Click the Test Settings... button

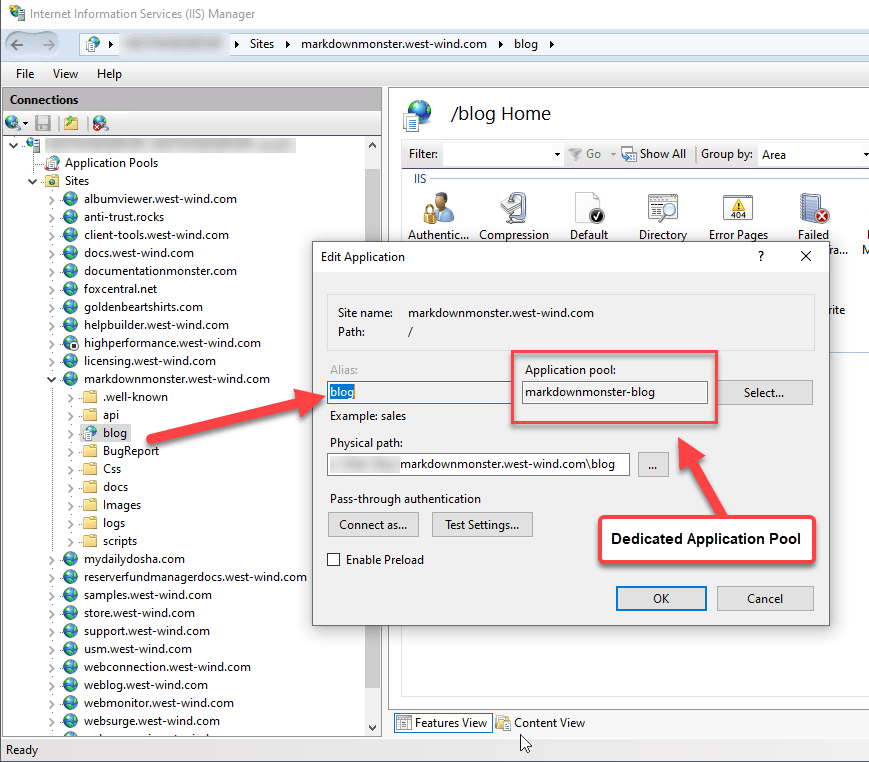(x=482, y=525)
